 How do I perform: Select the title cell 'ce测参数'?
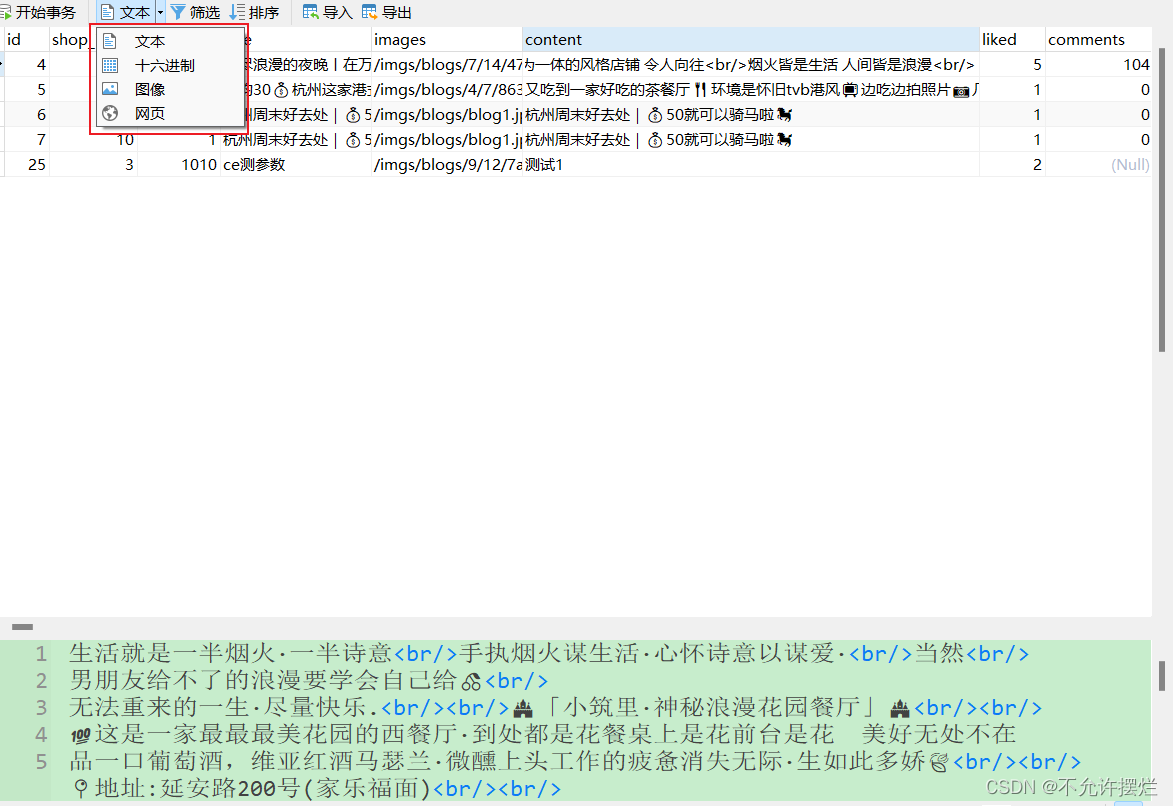[x=296, y=165]
